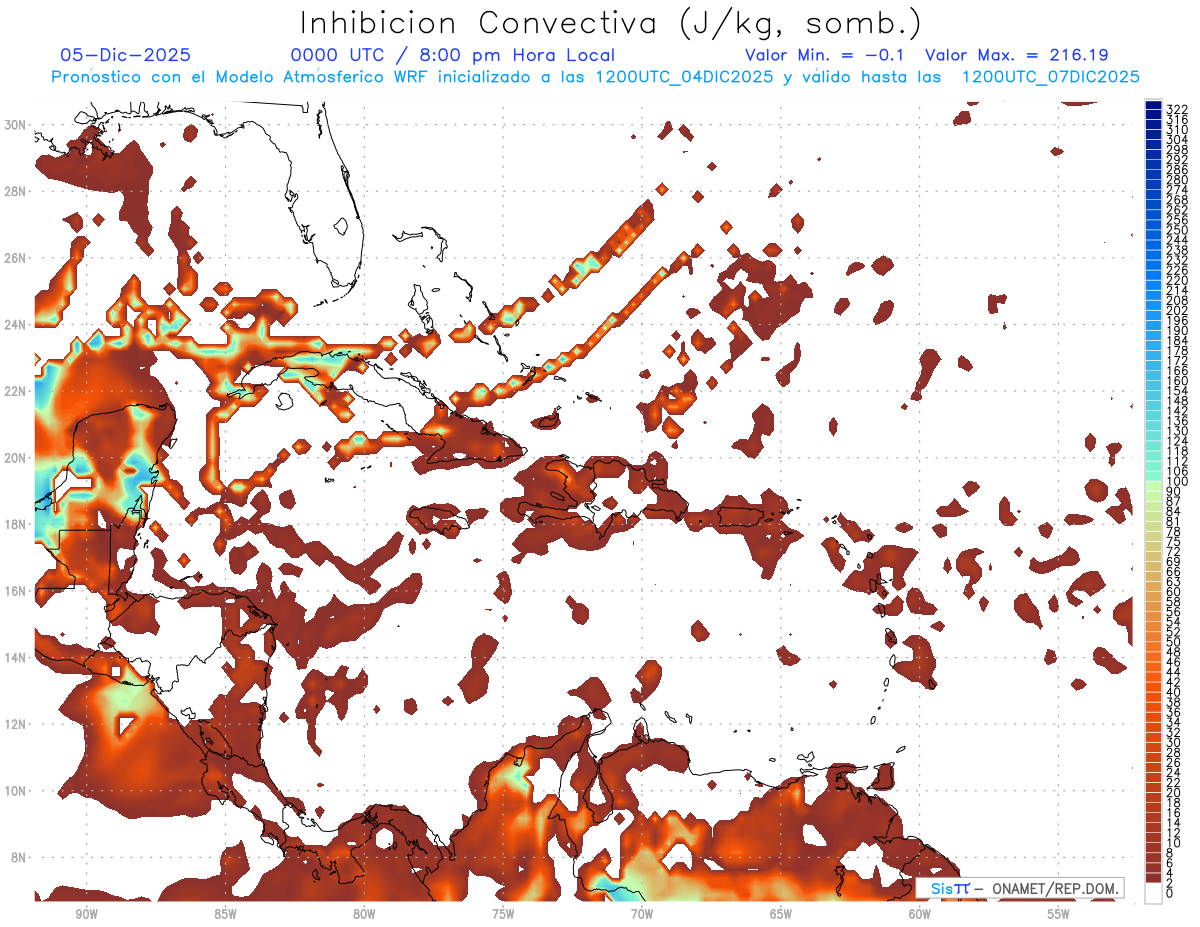The width and height of the screenshot is (1200, 927).
Task: Click the '14N' latitude label
Action: click(16, 657)
